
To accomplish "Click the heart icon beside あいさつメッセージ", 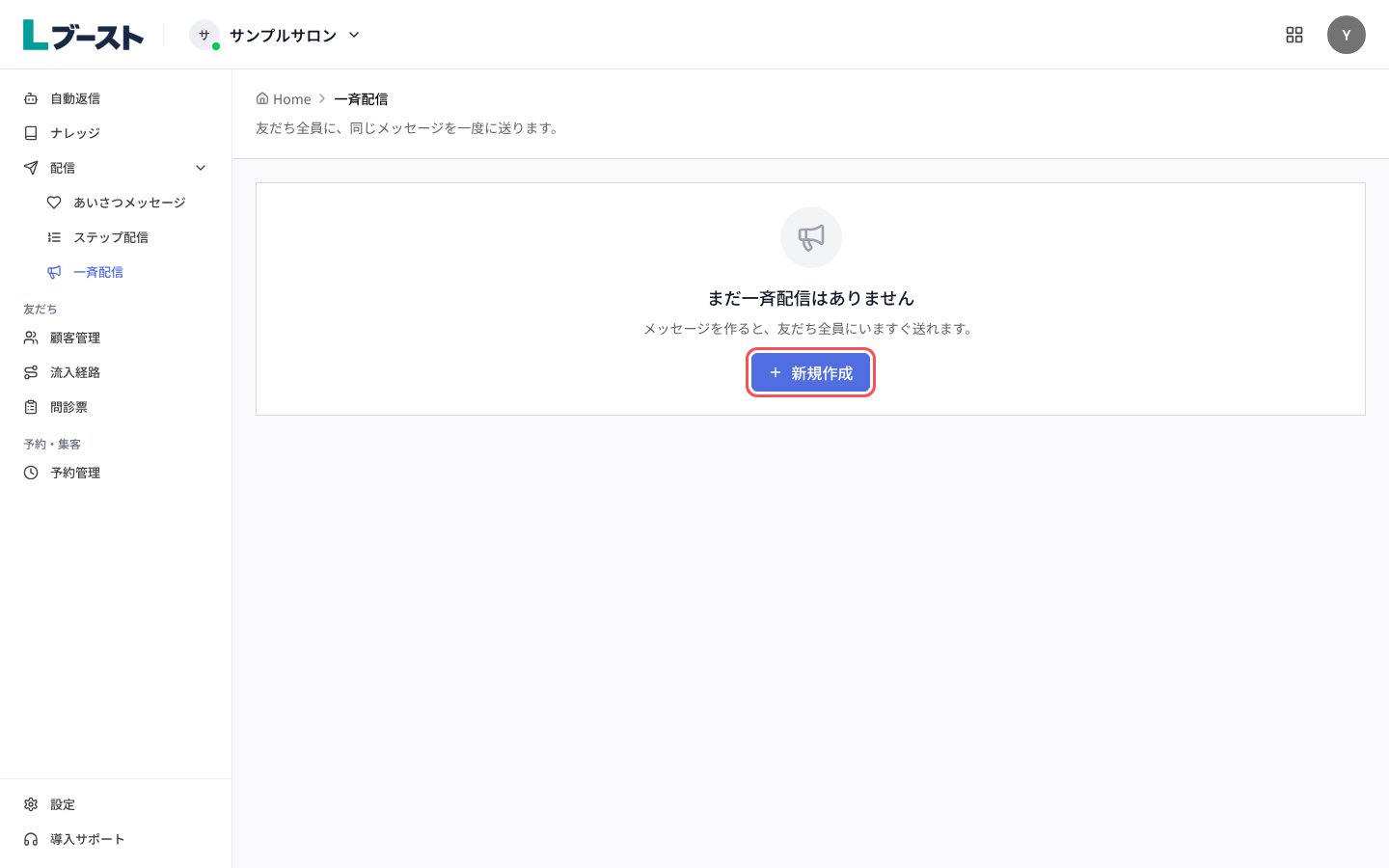I will pyautogui.click(x=54, y=203).
